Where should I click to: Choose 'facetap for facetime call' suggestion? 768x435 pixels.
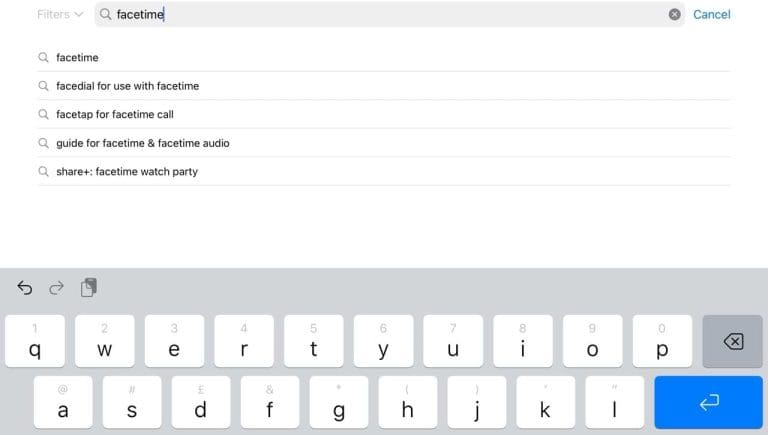coord(114,115)
